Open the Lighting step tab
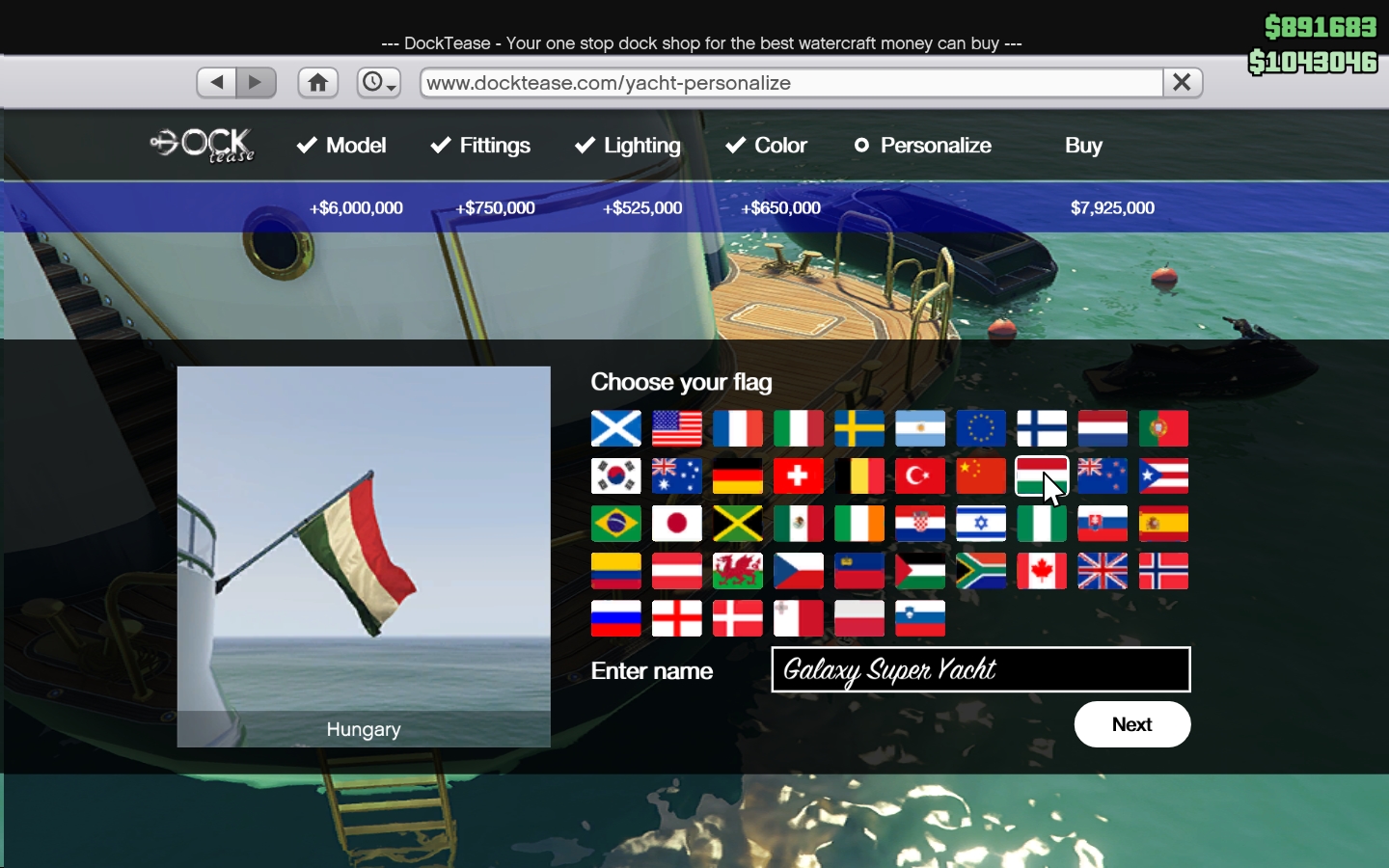Image resolution: width=1389 pixels, height=868 pixels. [628, 146]
